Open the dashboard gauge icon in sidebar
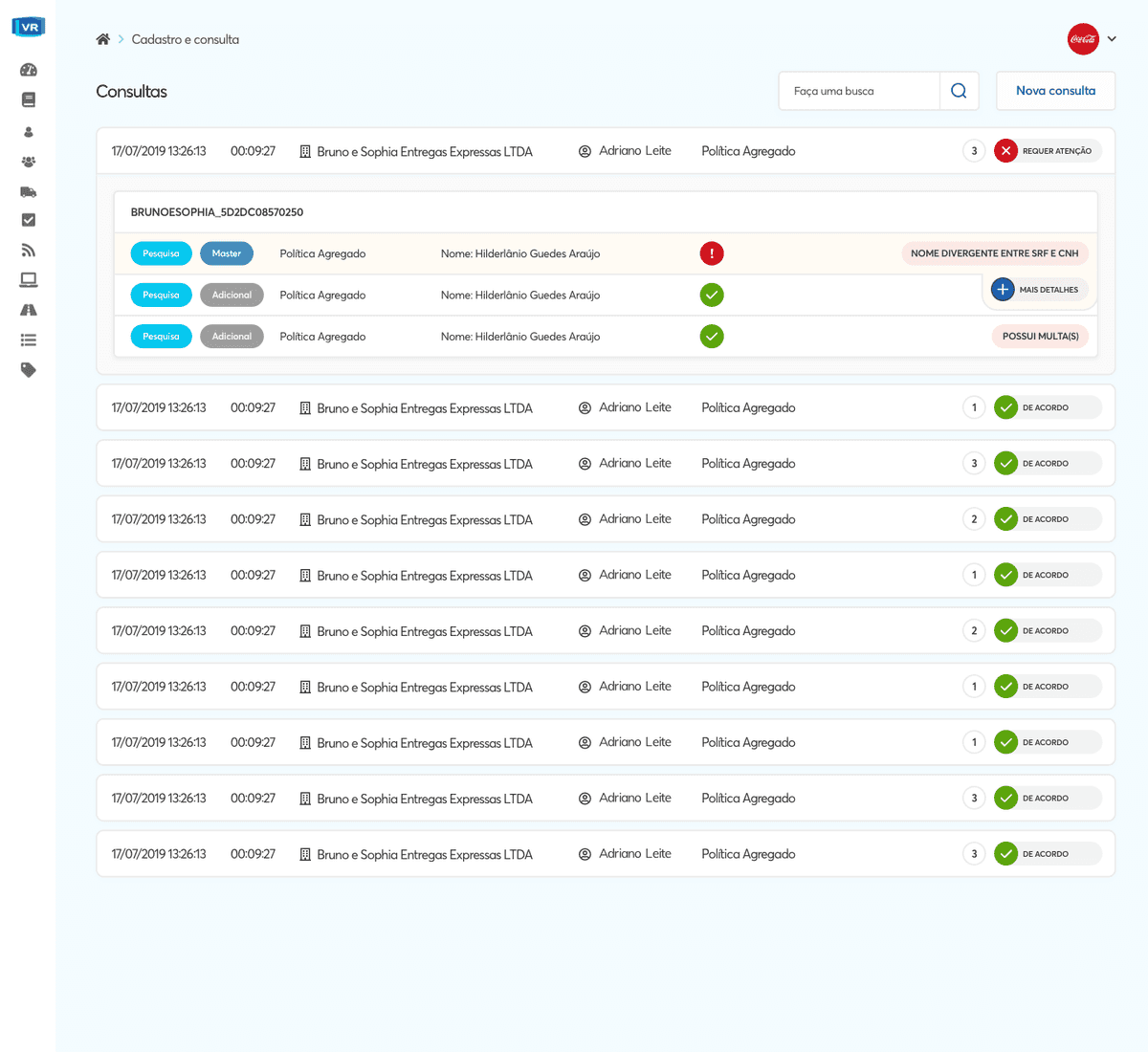This screenshot has height=1052, width=1148. [x=28, y=70]
